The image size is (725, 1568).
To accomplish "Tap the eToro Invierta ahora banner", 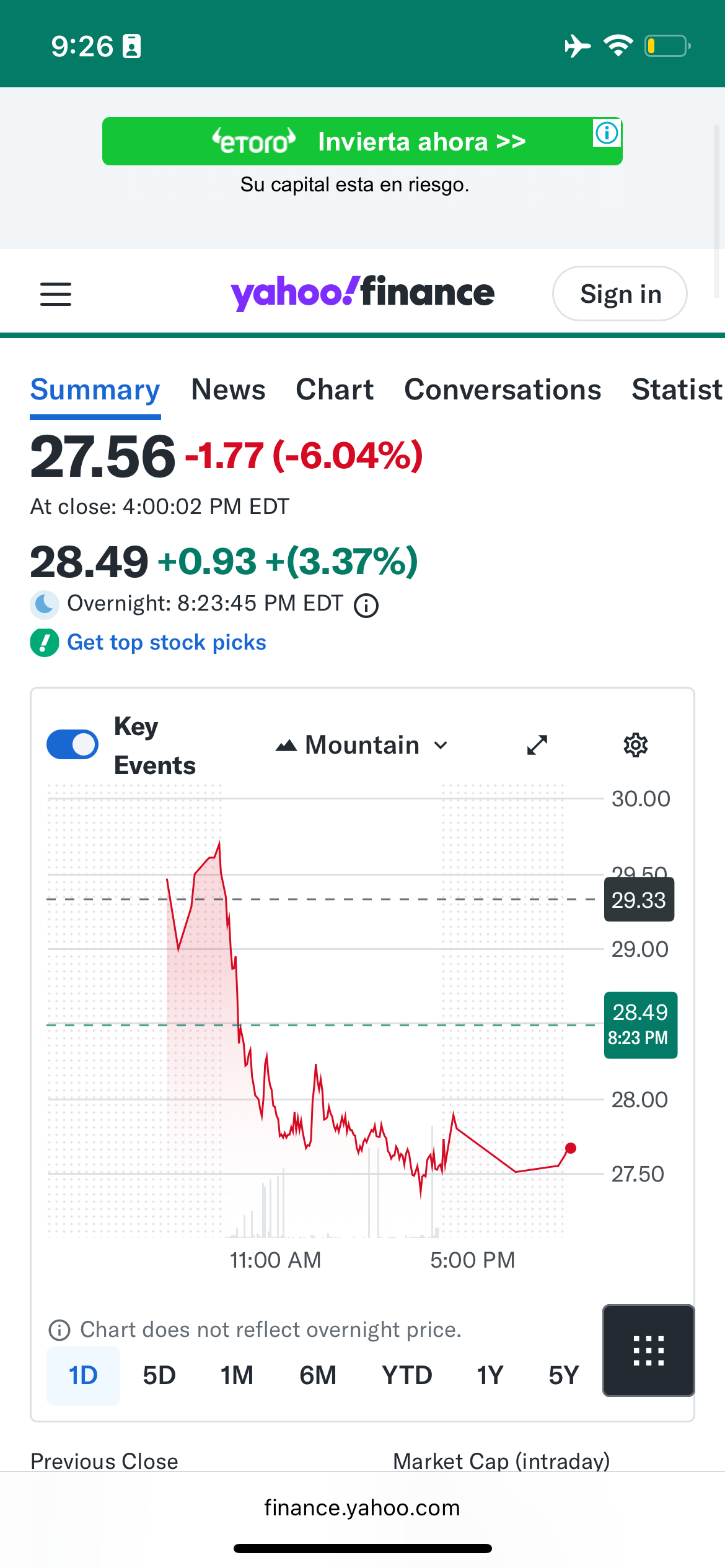I will pyautogui.click(x=362, y=142).
